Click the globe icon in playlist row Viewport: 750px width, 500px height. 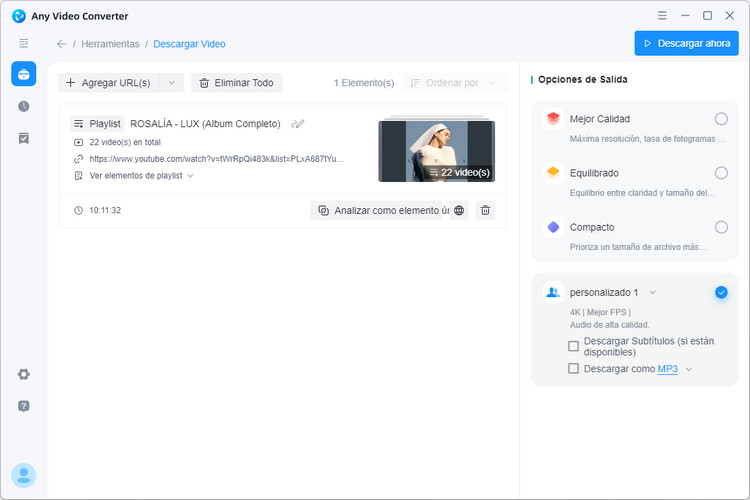point(459,210)
